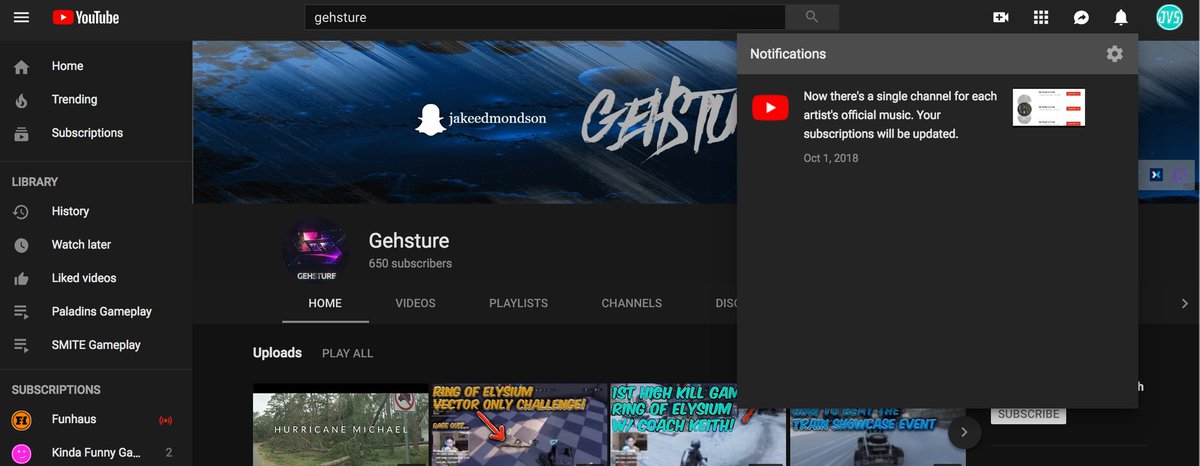Click the Watch later clock icon

[x=21, y=245]
